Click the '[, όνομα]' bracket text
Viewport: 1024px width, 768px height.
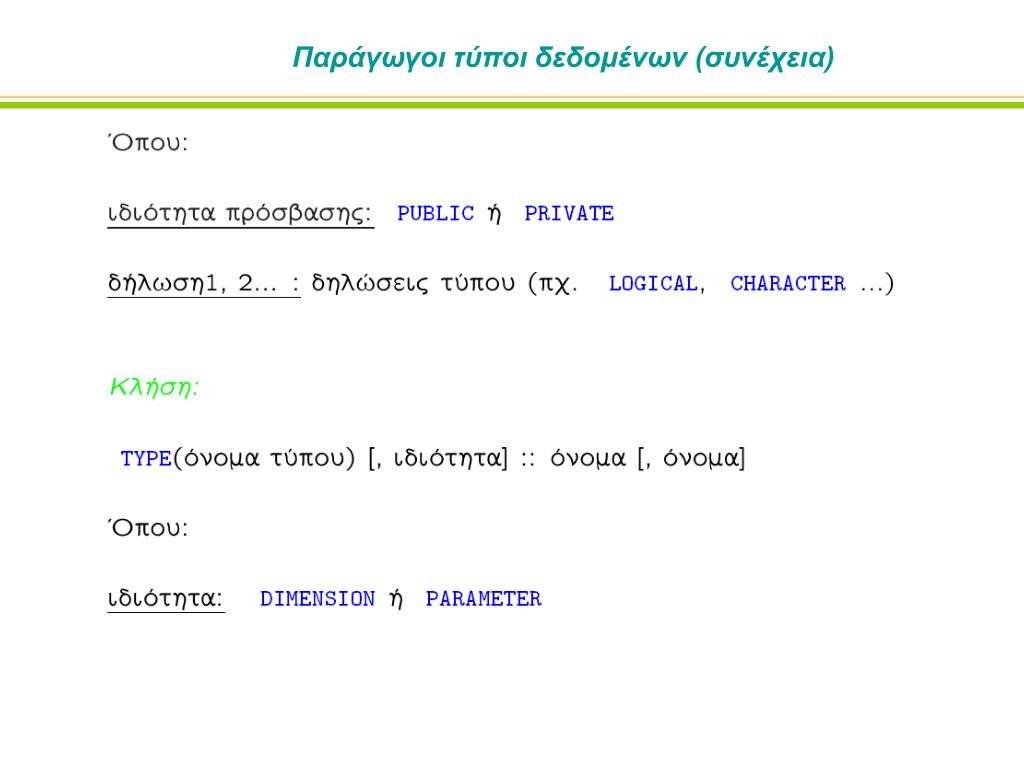pyautogui.click(x=691, y=458)
